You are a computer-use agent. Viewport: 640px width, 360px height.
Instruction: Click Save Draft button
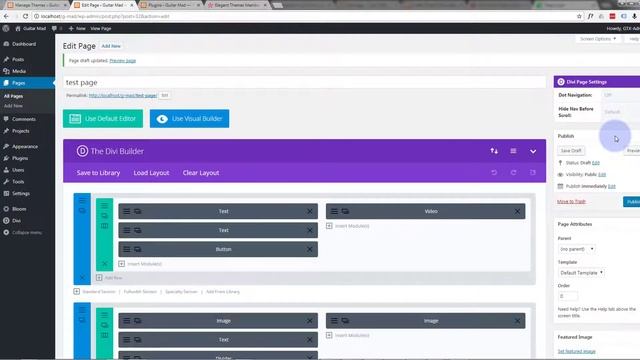pyautogui.click(x=571, y=151)
